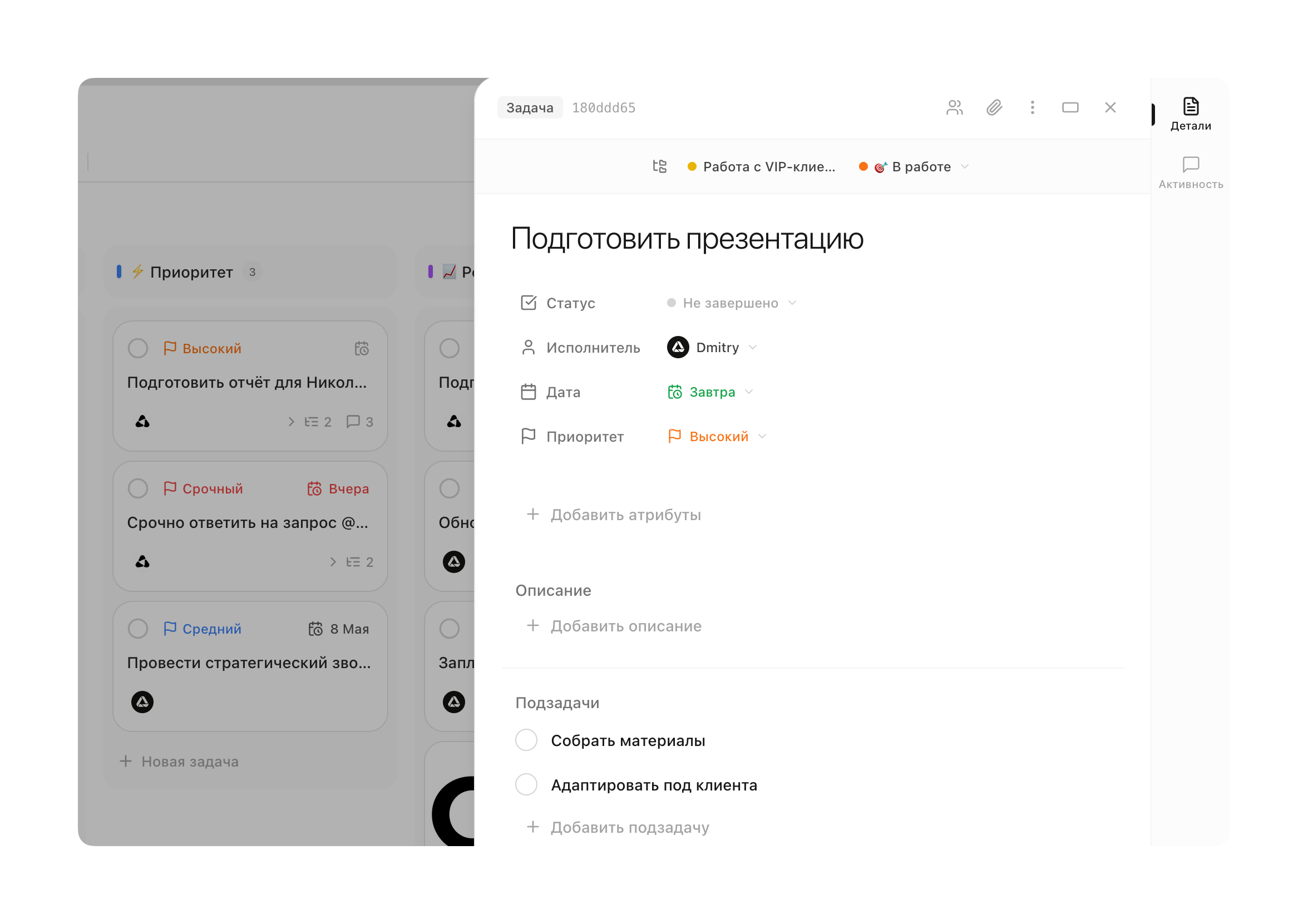Open card Срочно ответить на запрос @...
The image size is (1308, 924).
coord(250,526)
